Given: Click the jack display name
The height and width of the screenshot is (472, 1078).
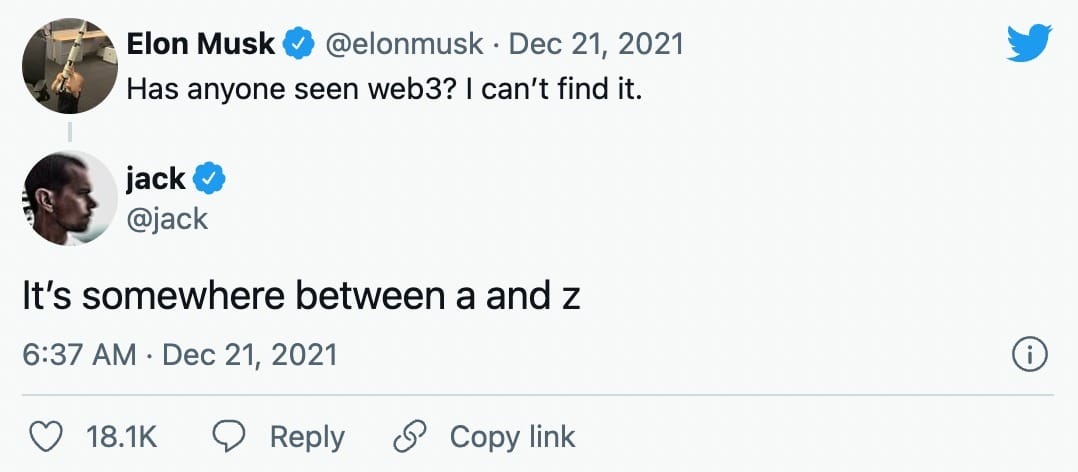Looking at the screenshot, I should [155, 178].
